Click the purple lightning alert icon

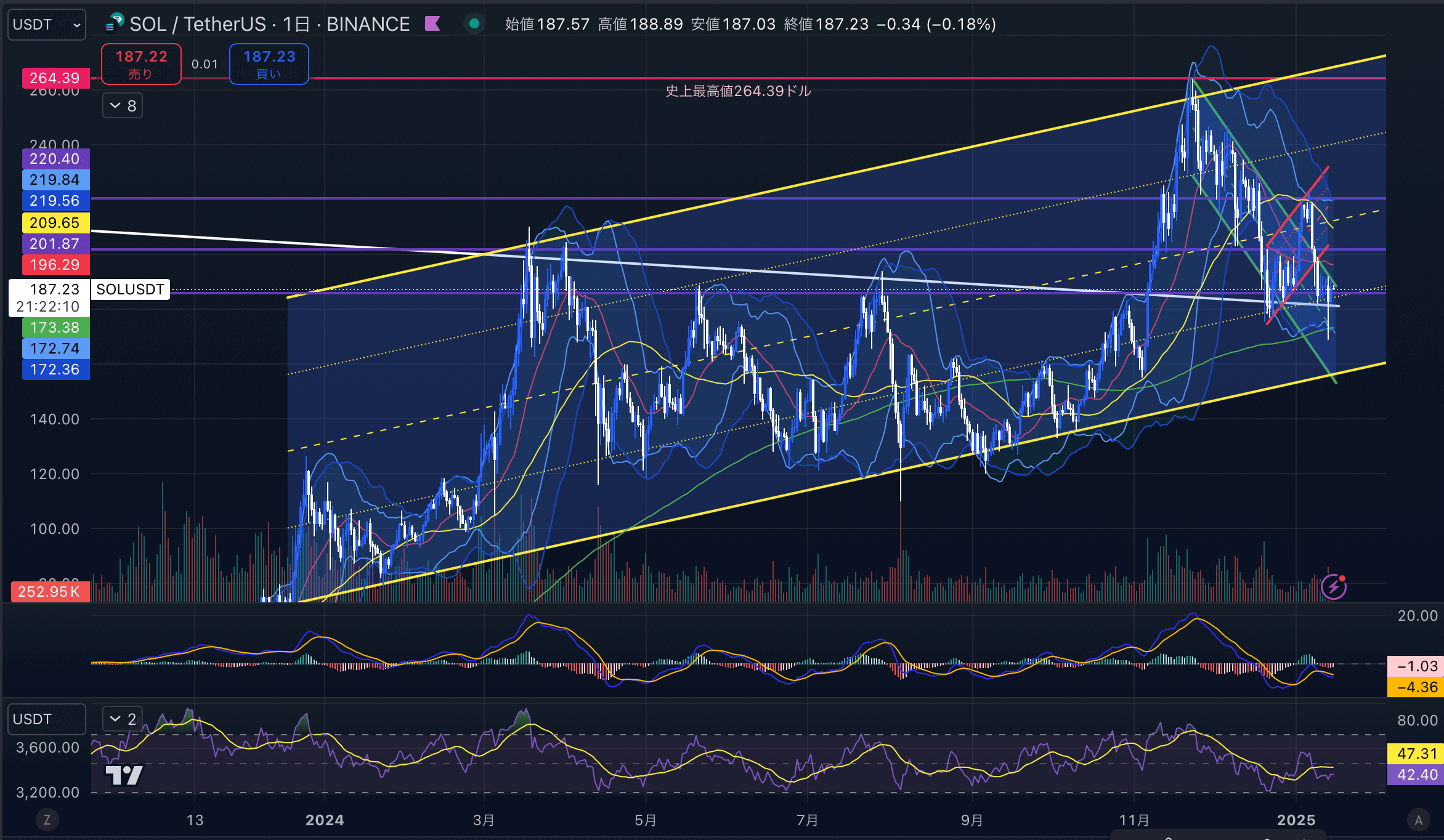pyautogui.click(x=1334, y=587)
